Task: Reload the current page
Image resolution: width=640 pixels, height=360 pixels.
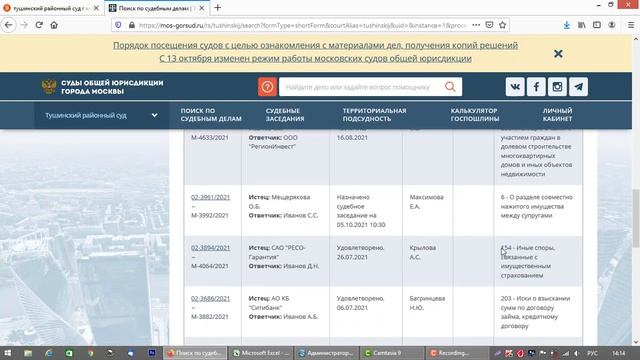Action: click(x=39, y=25)
